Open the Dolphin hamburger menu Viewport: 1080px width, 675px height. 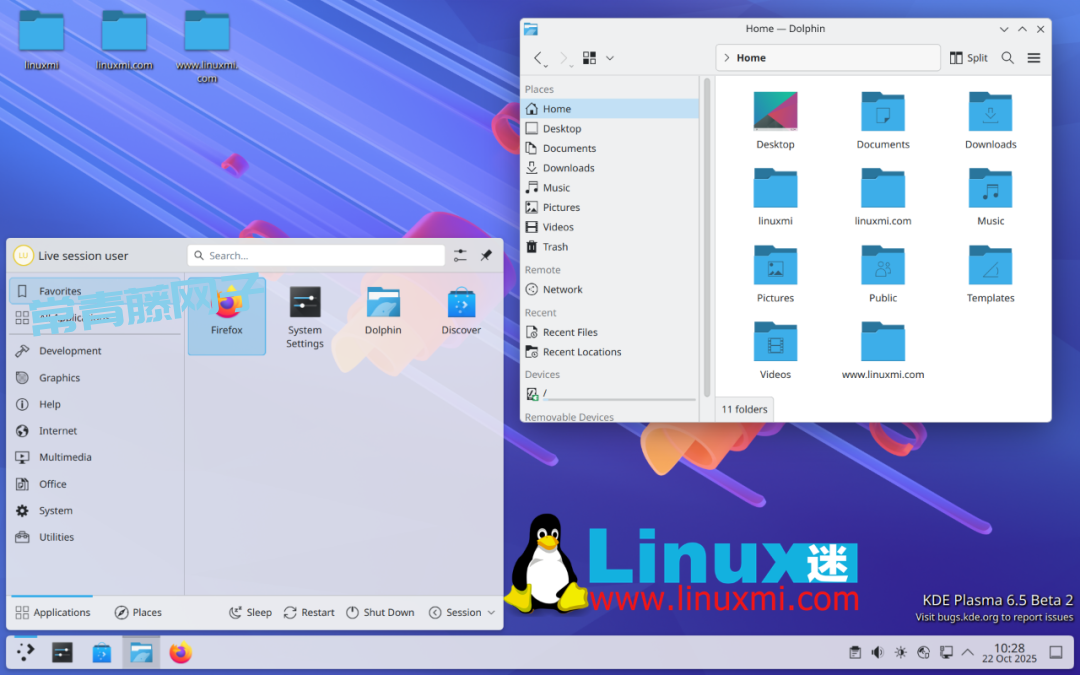[x=1034, y=58]
